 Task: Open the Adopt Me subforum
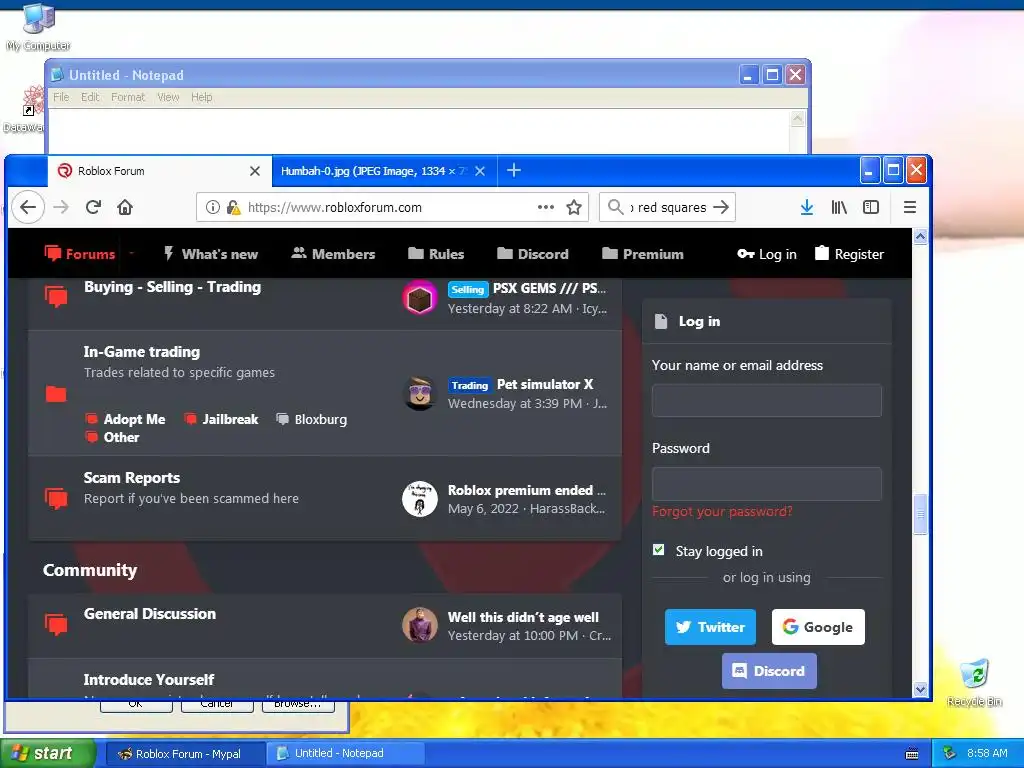[135, 419]
